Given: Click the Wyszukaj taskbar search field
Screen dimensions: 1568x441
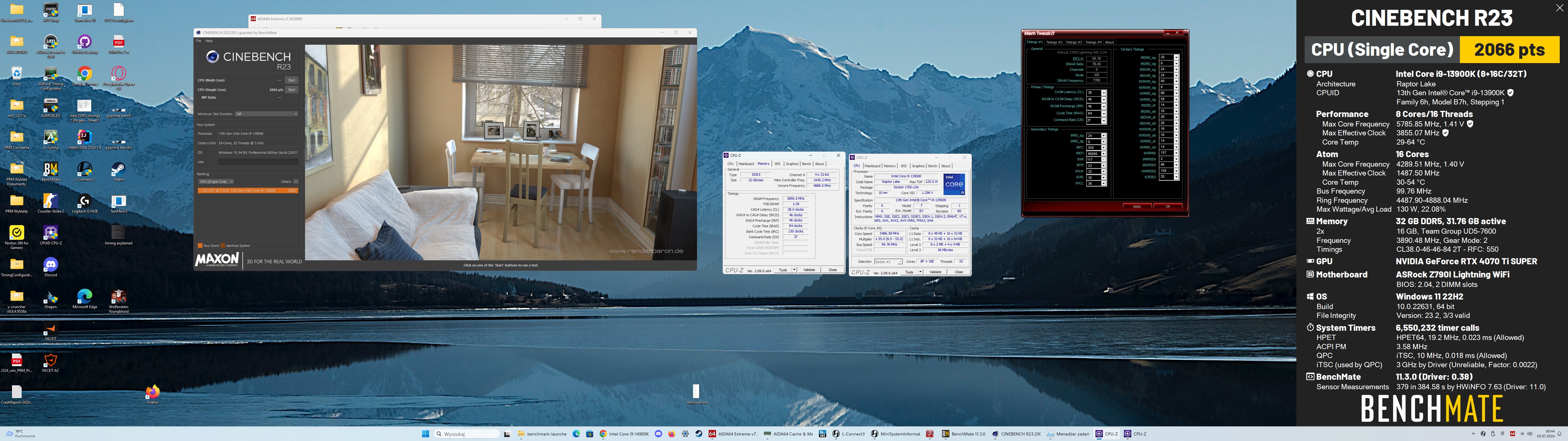Looking at the screenshot, I should click(x=466, y=434).
